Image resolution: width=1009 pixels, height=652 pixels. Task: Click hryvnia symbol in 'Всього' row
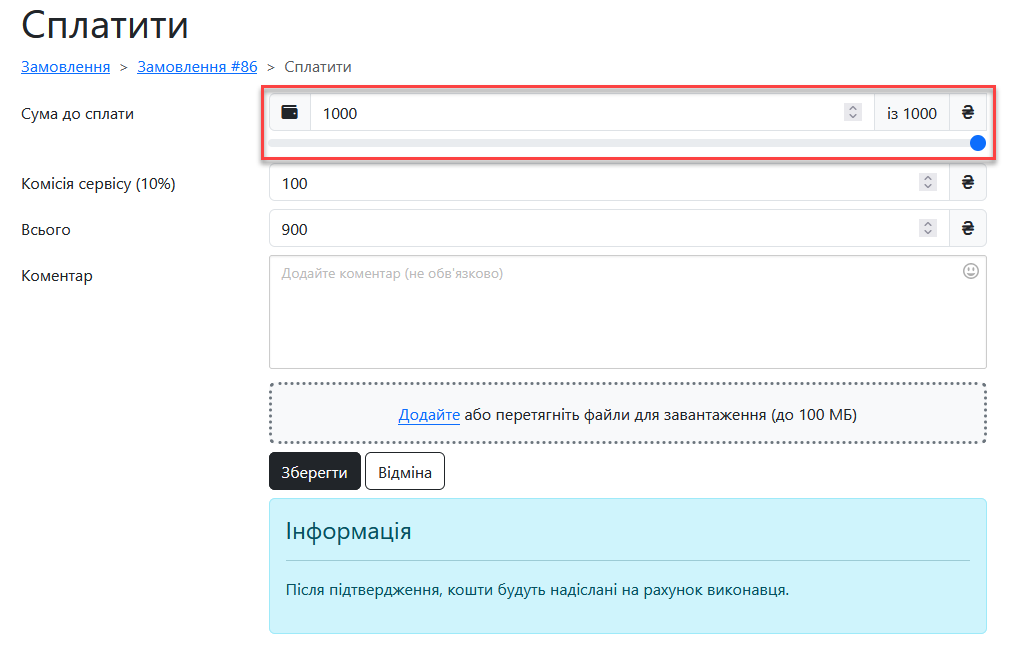tap(967, 228)
